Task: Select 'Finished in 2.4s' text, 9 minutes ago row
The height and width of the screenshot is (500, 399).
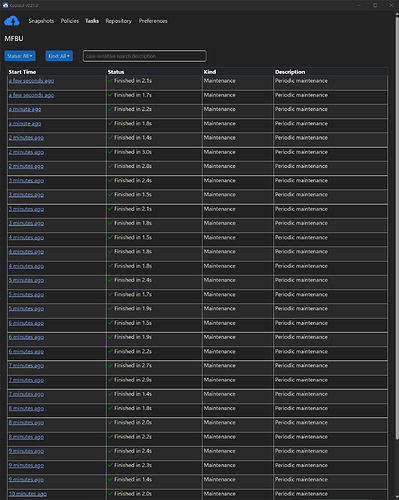Action: point(133,451)
